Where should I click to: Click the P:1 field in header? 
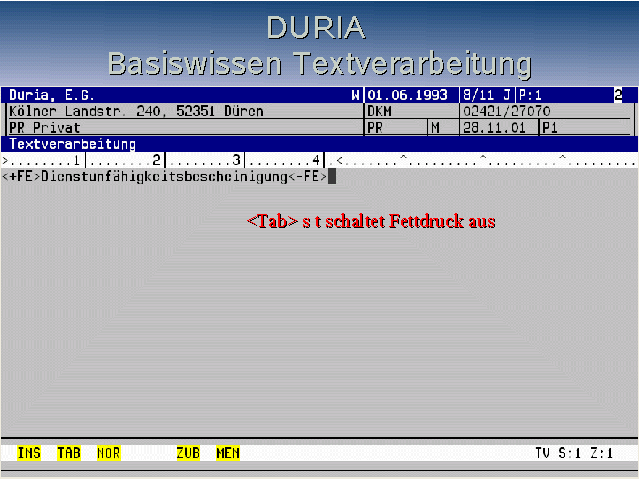pyautogui.click(x=530, y=95)
